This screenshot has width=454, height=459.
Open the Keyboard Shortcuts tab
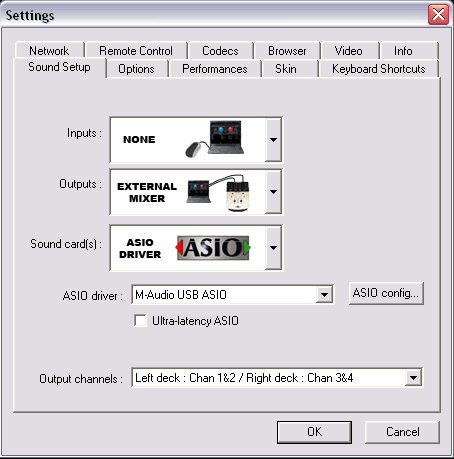tap(379, 69)
